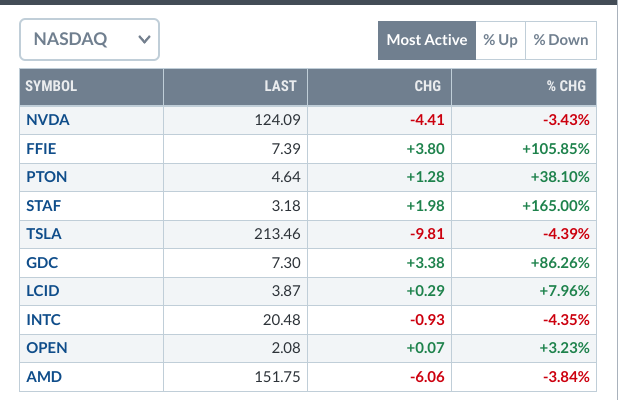The height and width of the screenshot is (400, 618).
Task: Open the GDC symbol link
Action: click(42, 263)
